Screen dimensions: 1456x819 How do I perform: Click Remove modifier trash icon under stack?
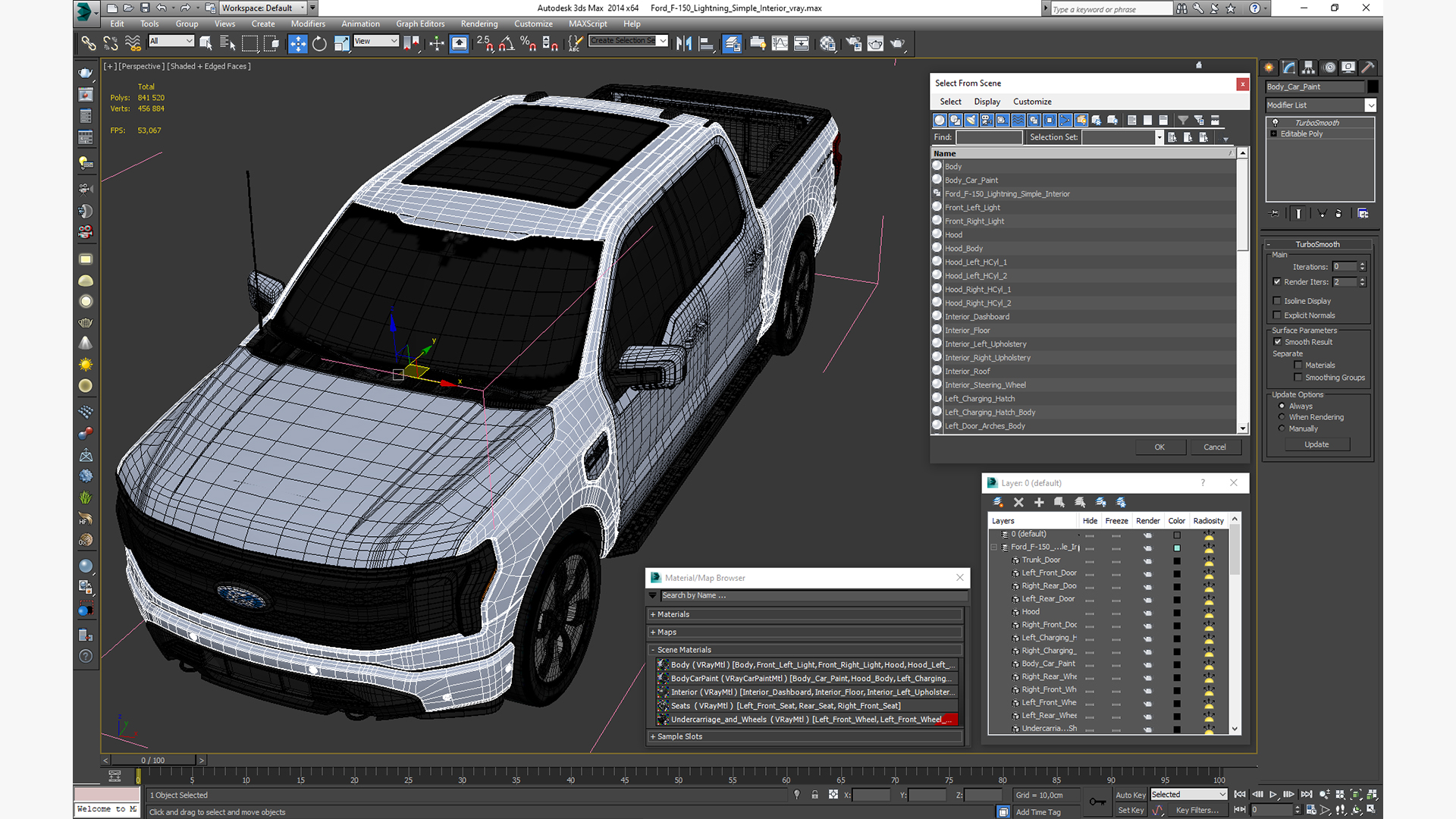coord(1338,213)
